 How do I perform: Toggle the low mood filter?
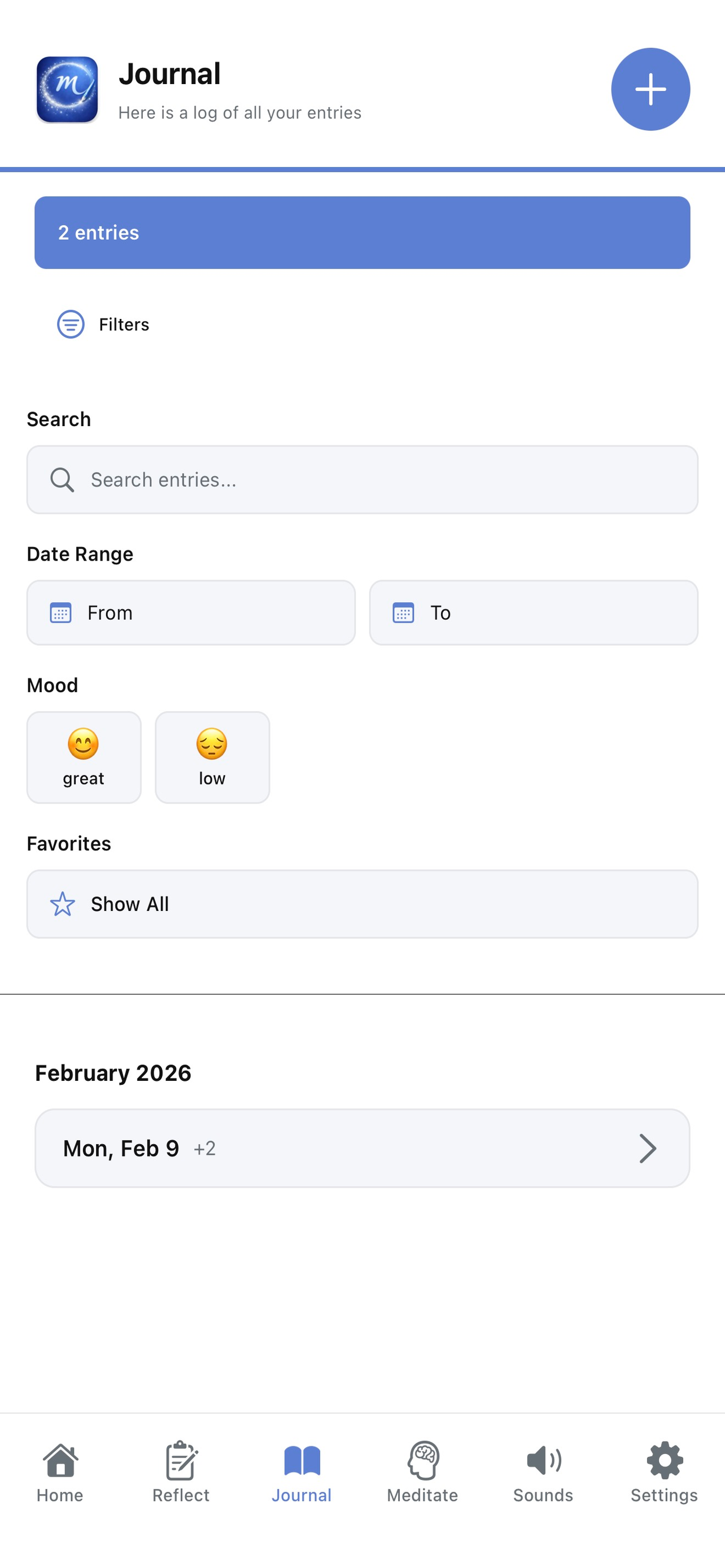pos(212,757)
